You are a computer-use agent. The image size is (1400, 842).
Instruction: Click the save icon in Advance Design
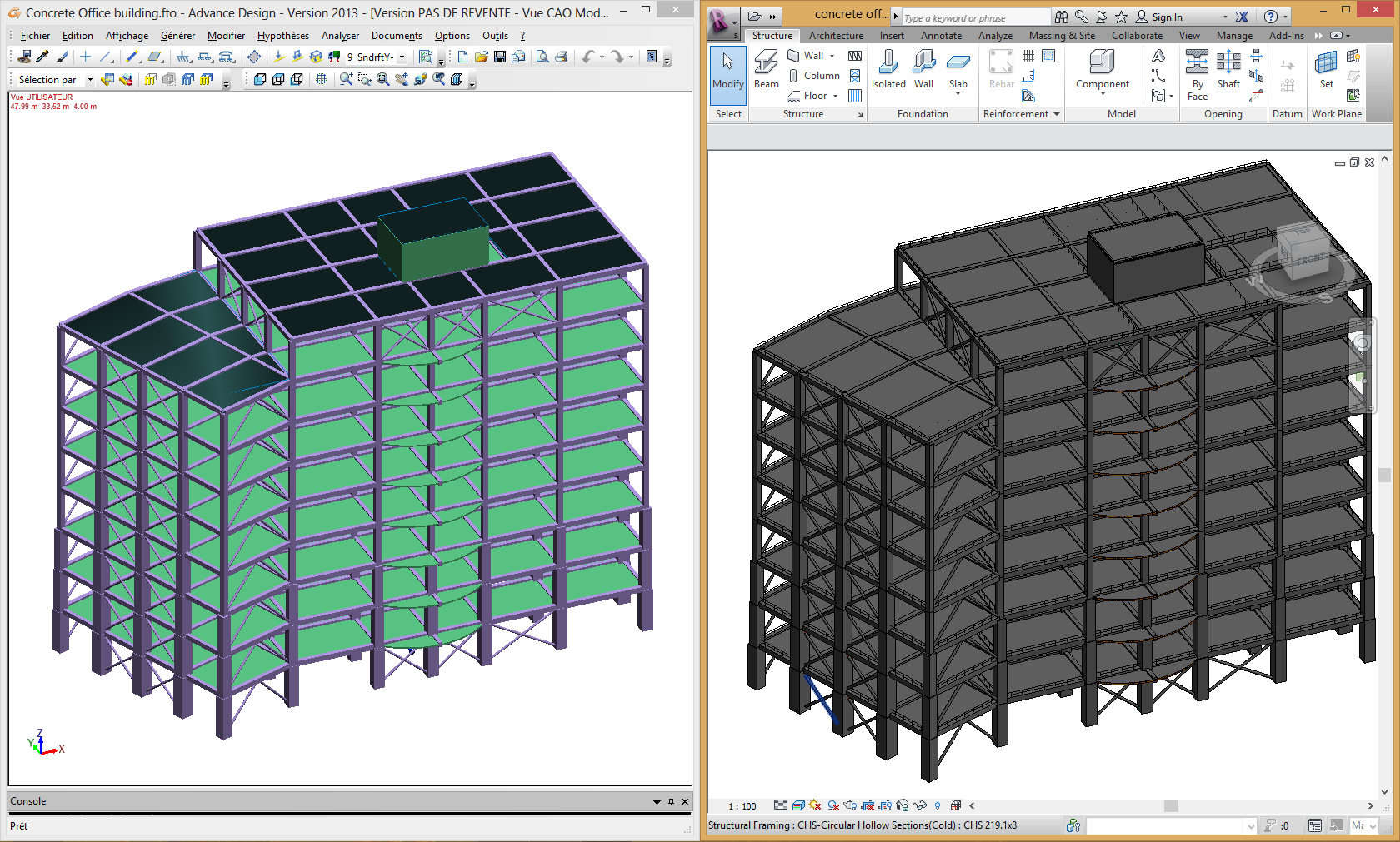500,57
